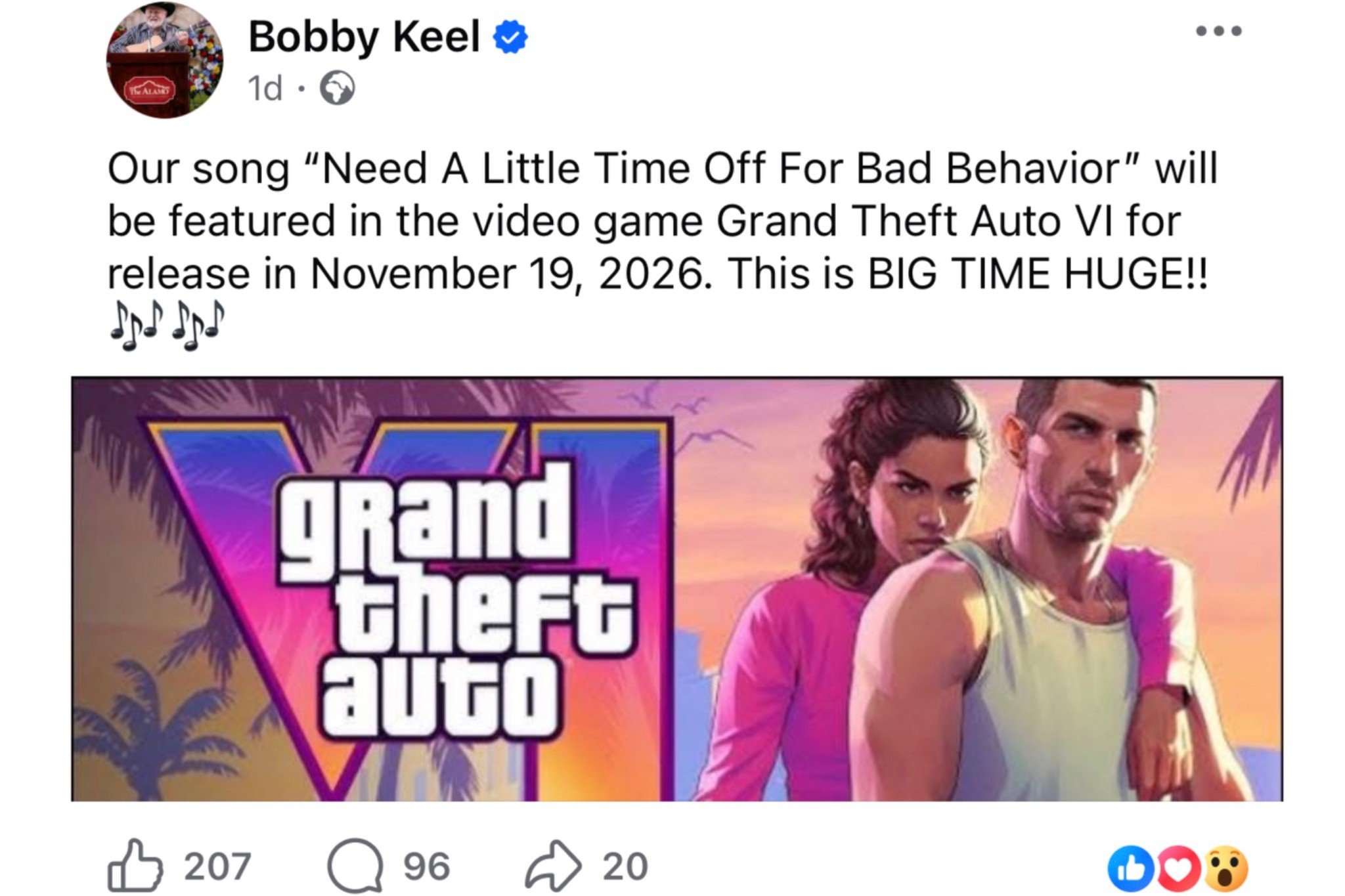Click the outlined thumbs-up Like icon
Screen dimensions: 1345x896
tap(135, 865)
